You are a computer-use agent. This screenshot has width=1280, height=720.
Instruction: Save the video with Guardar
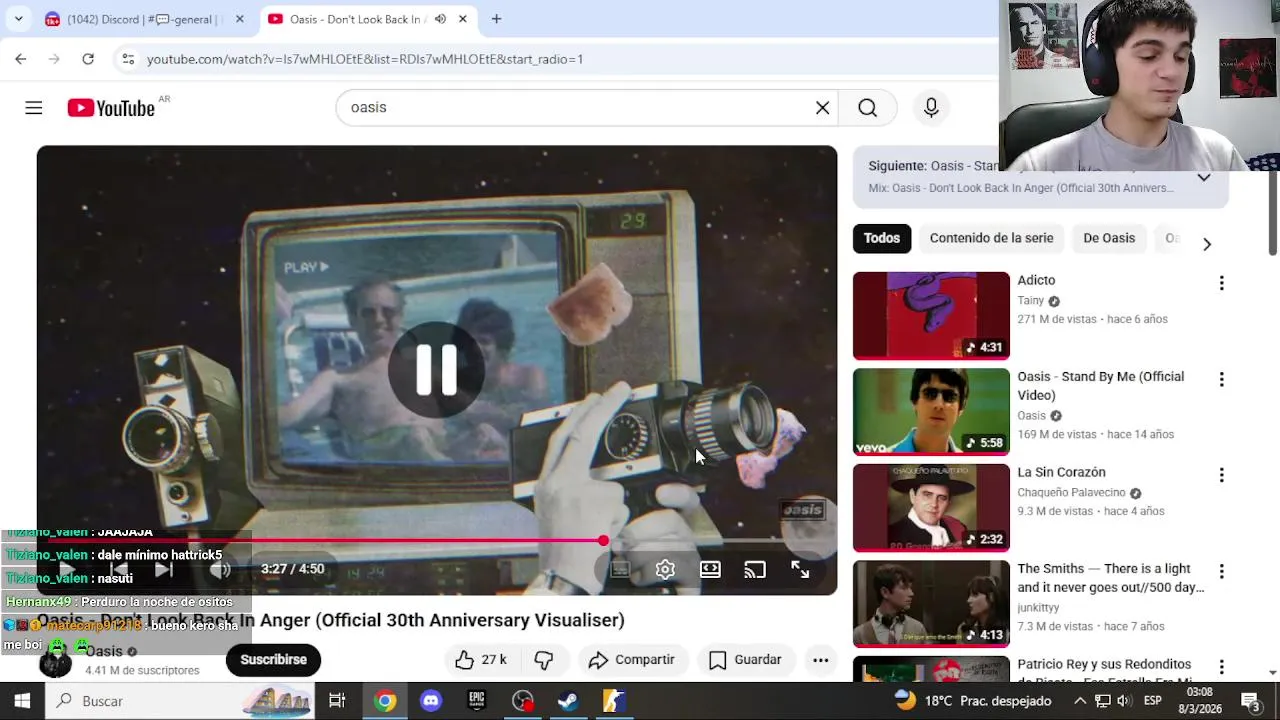pyautogui.click(x=746, y=660)
